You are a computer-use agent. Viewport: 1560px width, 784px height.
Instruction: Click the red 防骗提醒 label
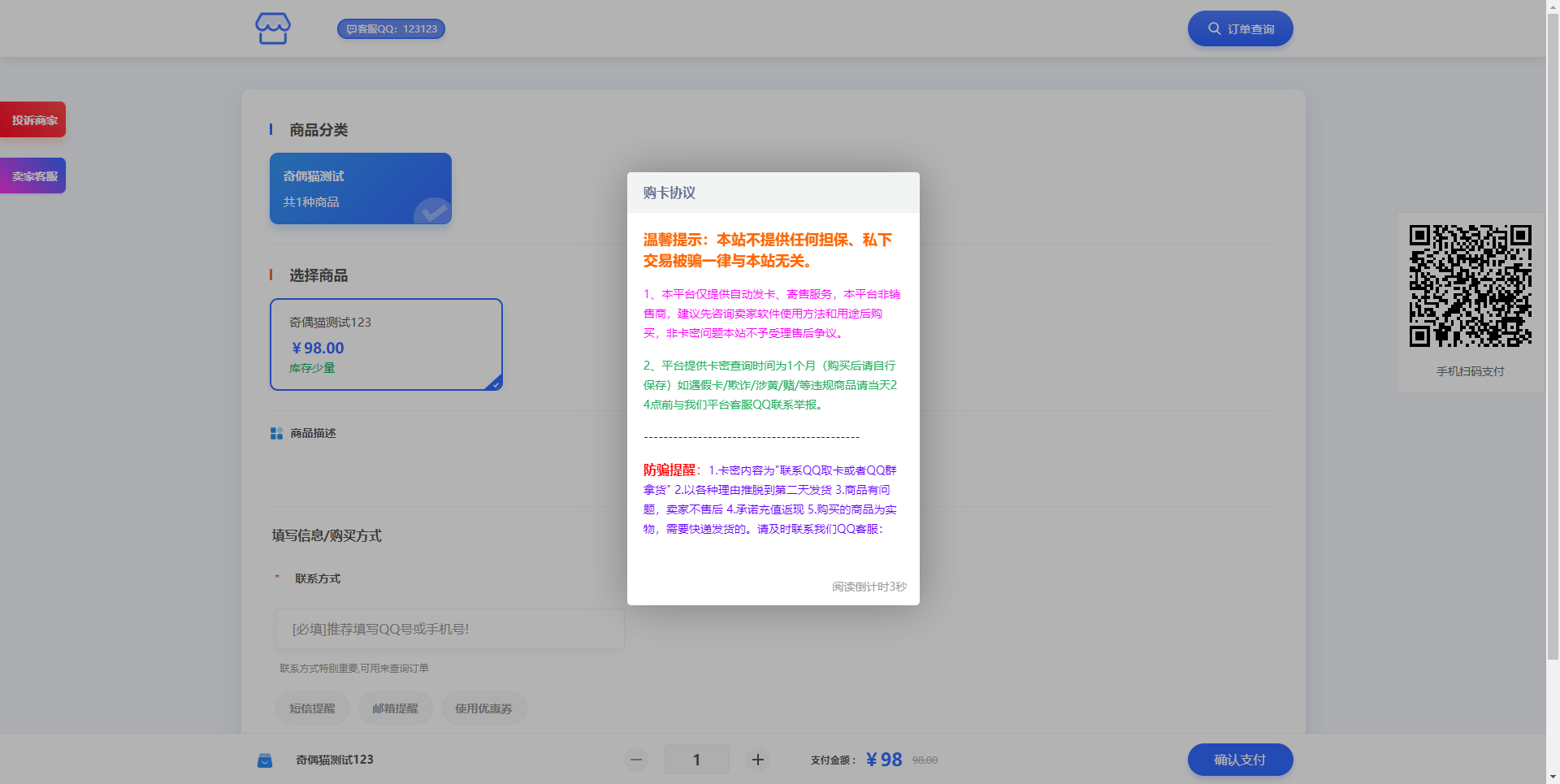pyautogui.click(x=669, y=470)
